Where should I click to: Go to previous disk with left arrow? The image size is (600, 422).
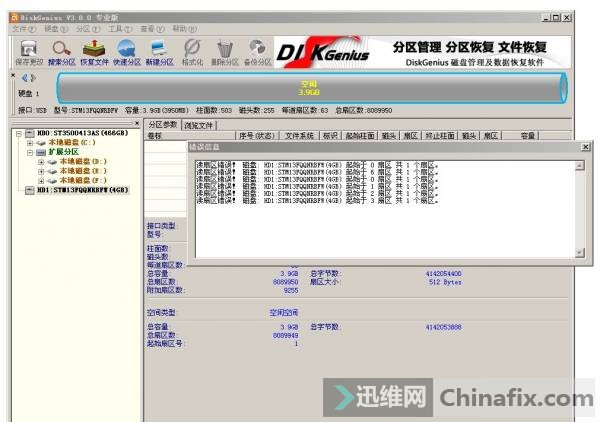24,78
